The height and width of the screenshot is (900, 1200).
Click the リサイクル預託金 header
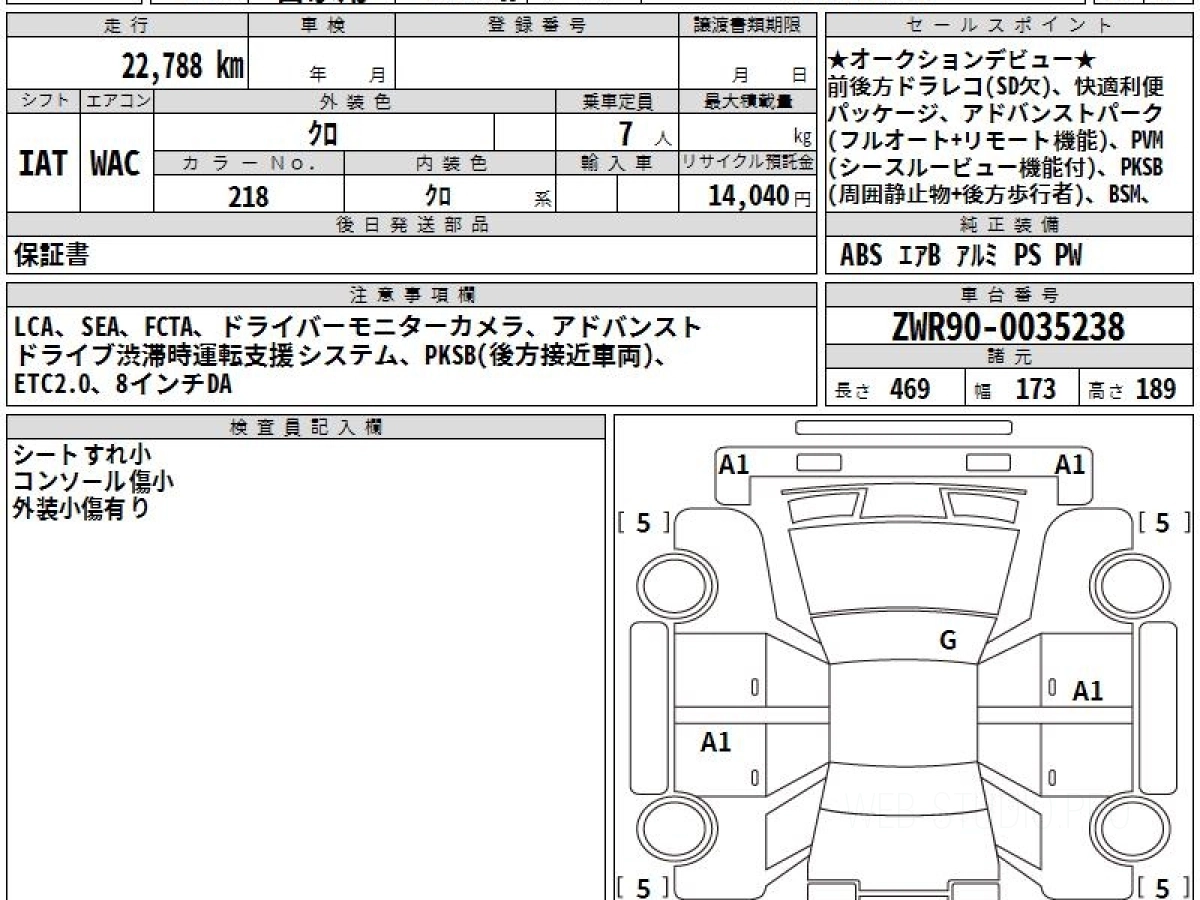746,163
